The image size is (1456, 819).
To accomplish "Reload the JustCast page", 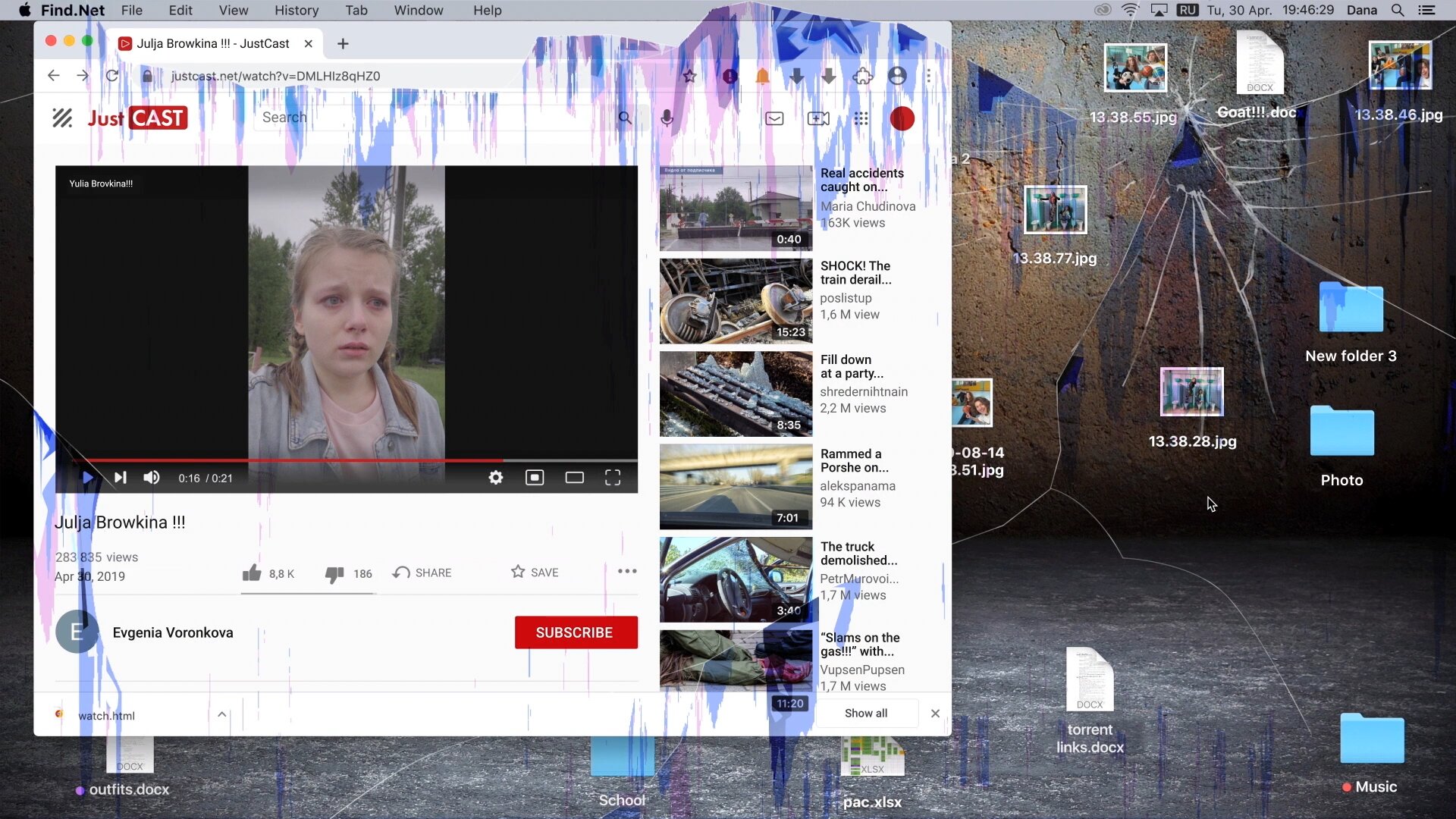I will tap(112, 76).
